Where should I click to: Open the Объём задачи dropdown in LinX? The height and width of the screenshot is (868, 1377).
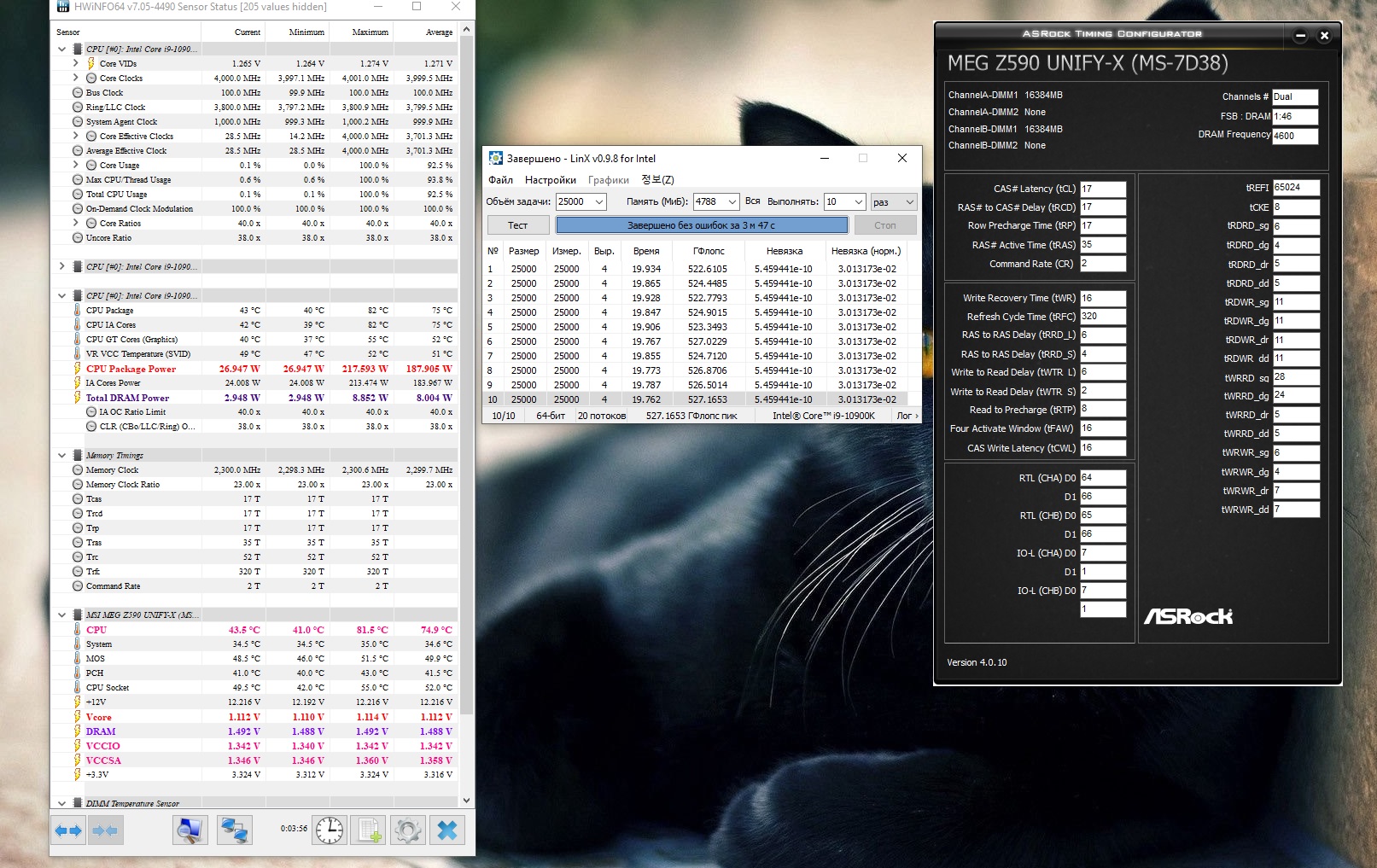(x=599, y=202)
